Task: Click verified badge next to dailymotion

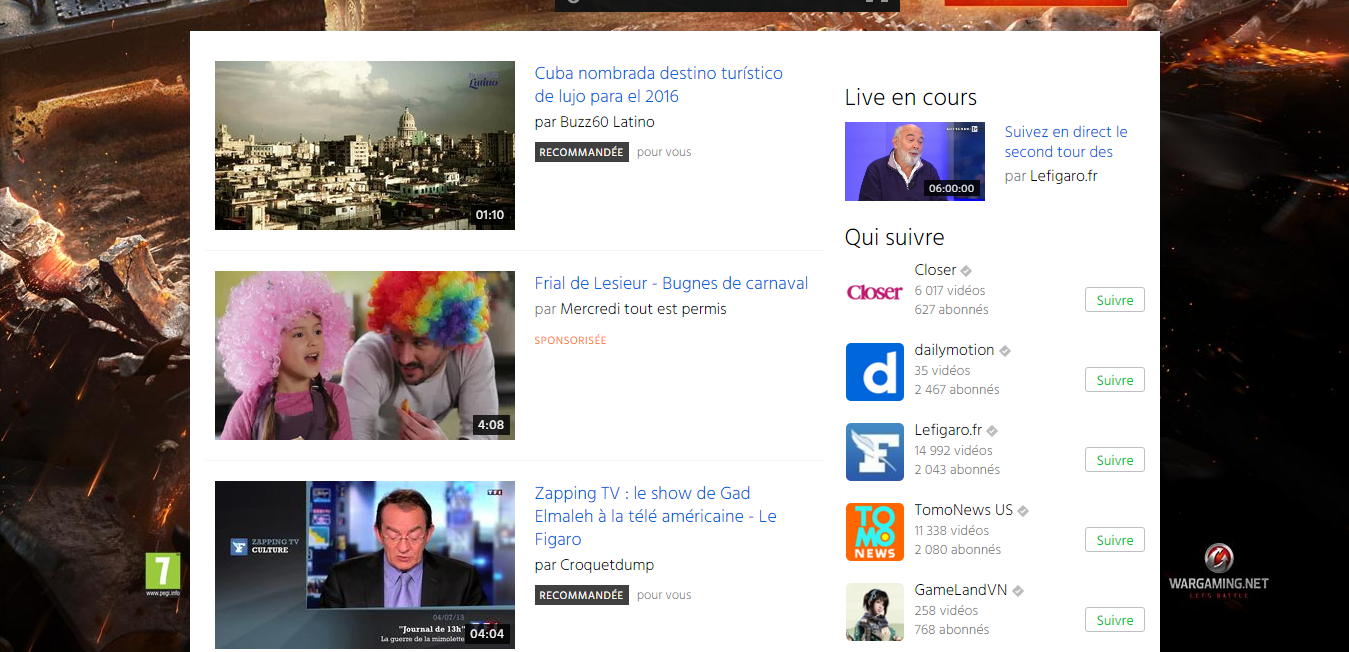Action: click(1005, 351)
